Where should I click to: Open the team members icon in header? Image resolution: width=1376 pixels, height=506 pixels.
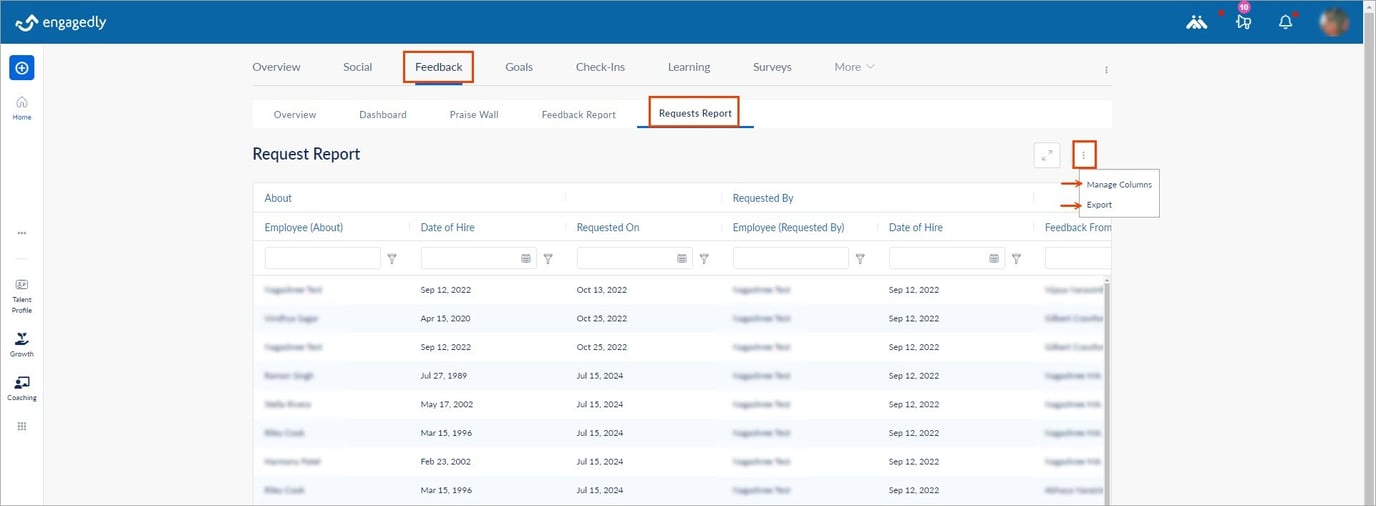tap(1196, 22)
